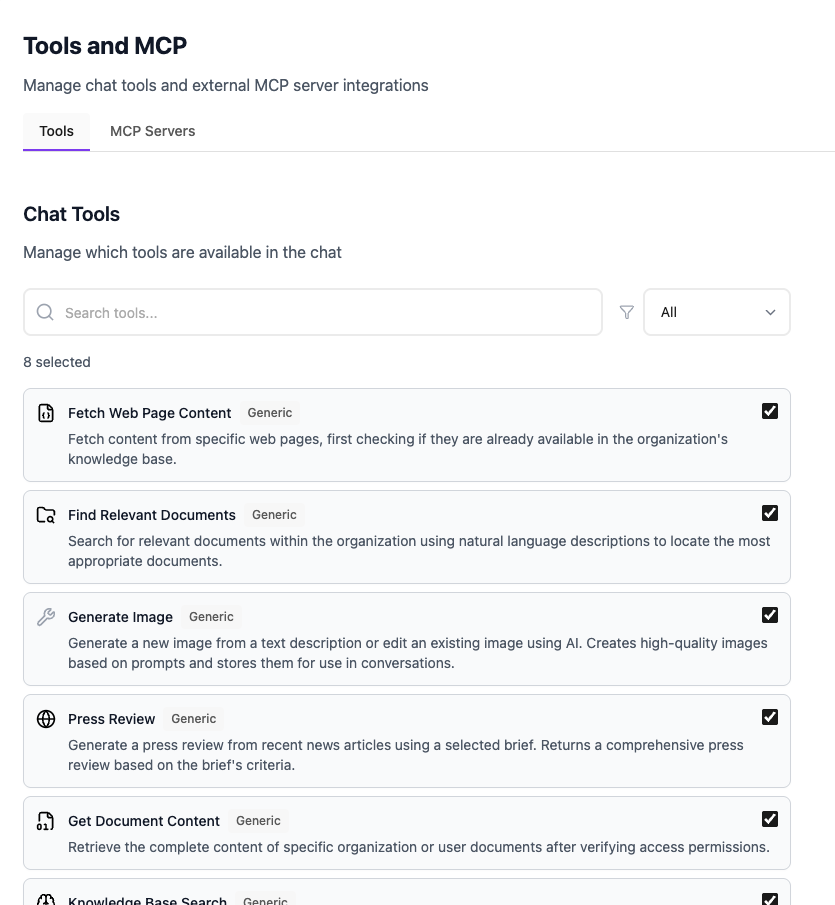Open the All filter dropdown

pos(716,312)
